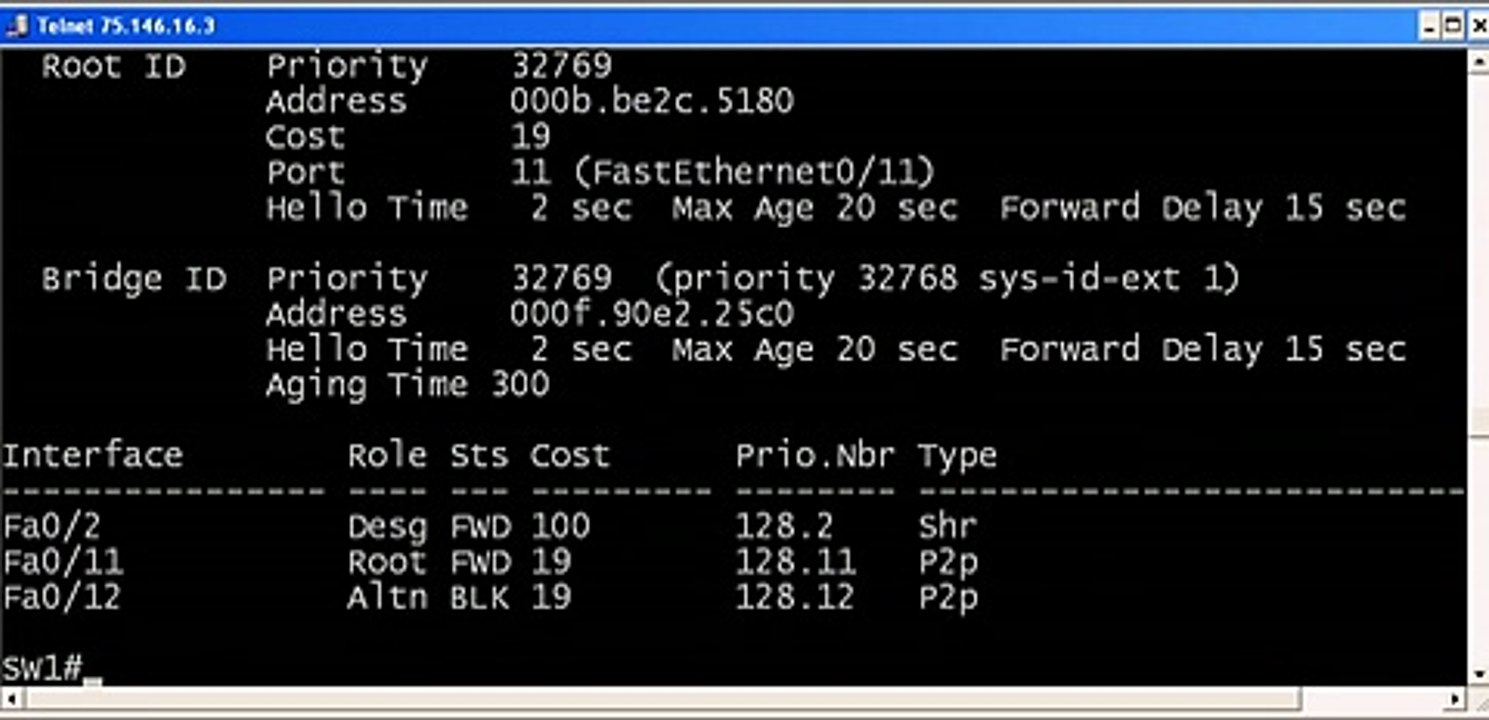The width and height of the screenshot is (1489, 720).
Task: Click the SW1# command prompt
Action: (x=40, y=668)
